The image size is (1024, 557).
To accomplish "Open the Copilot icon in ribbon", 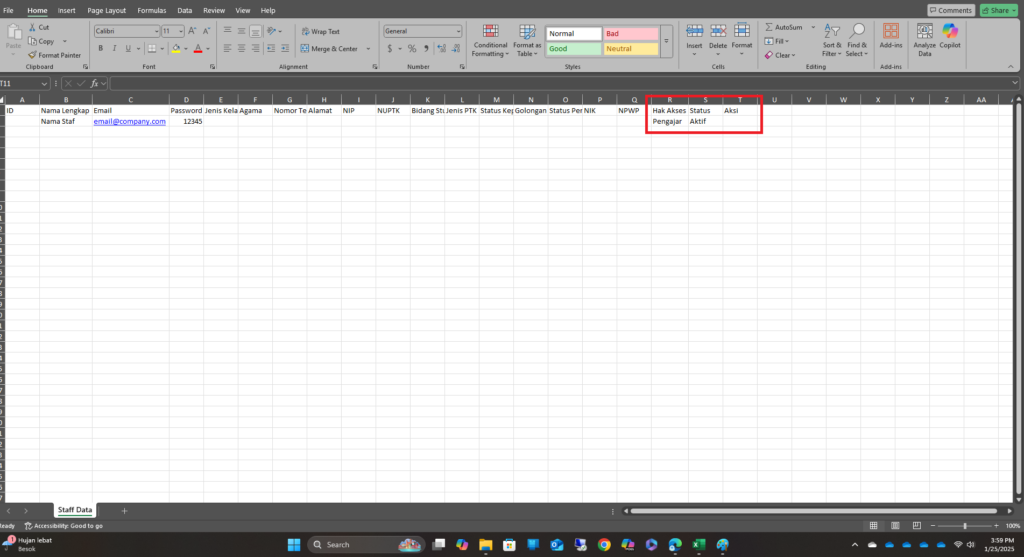I will (x=950, y=37).
